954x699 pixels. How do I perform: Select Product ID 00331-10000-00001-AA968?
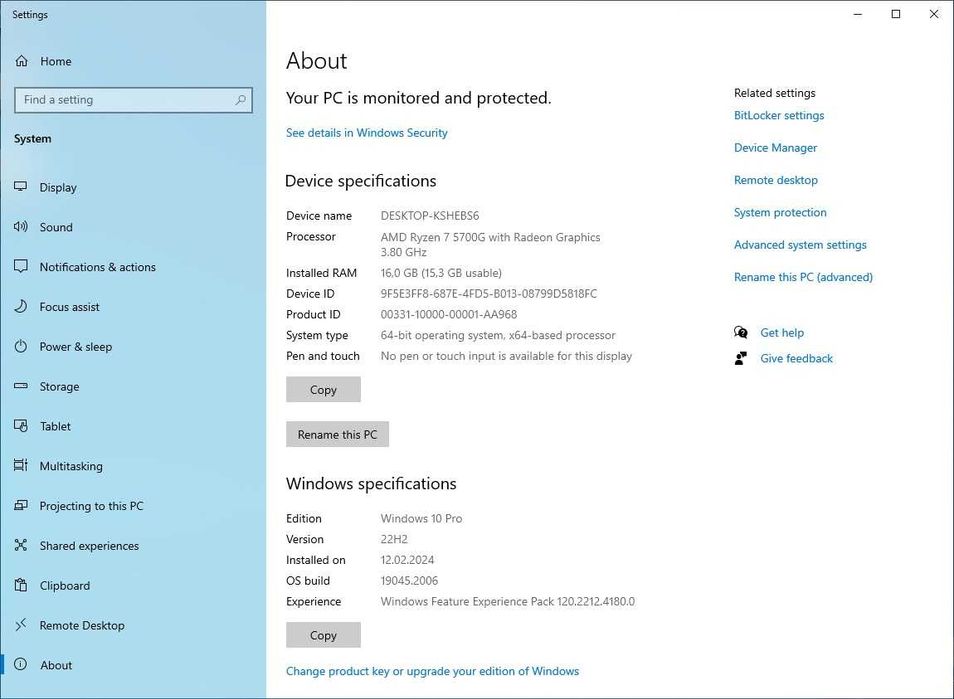click(x=448, y=315)
